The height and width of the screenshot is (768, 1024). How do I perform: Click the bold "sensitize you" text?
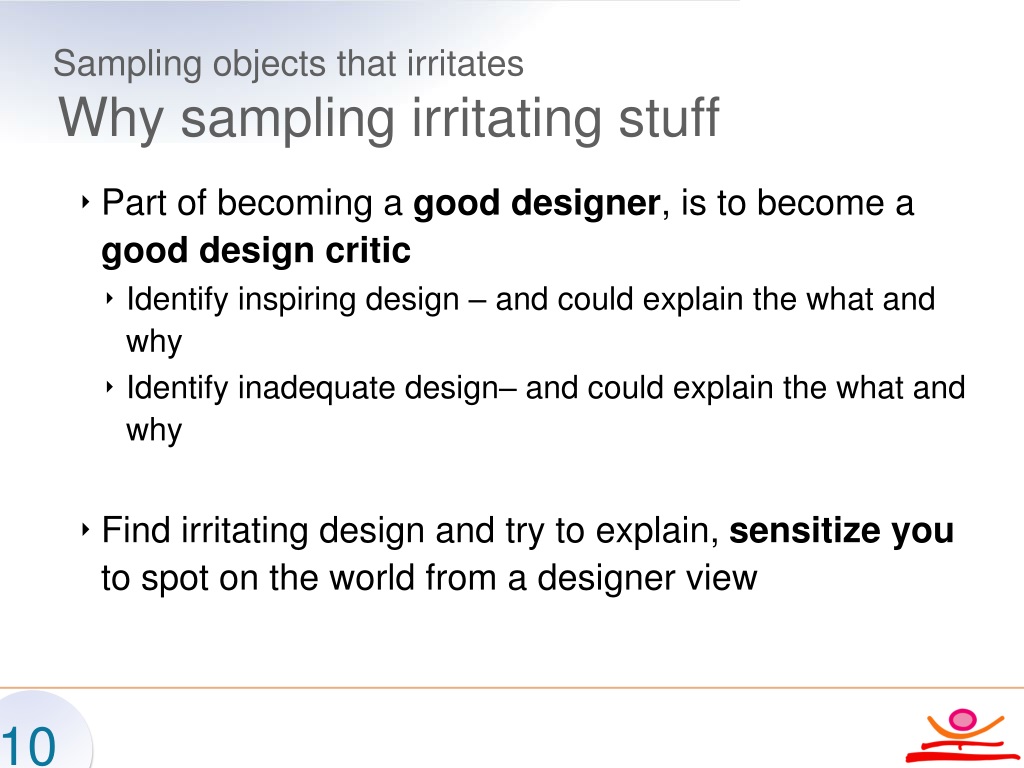click(841, 531)
